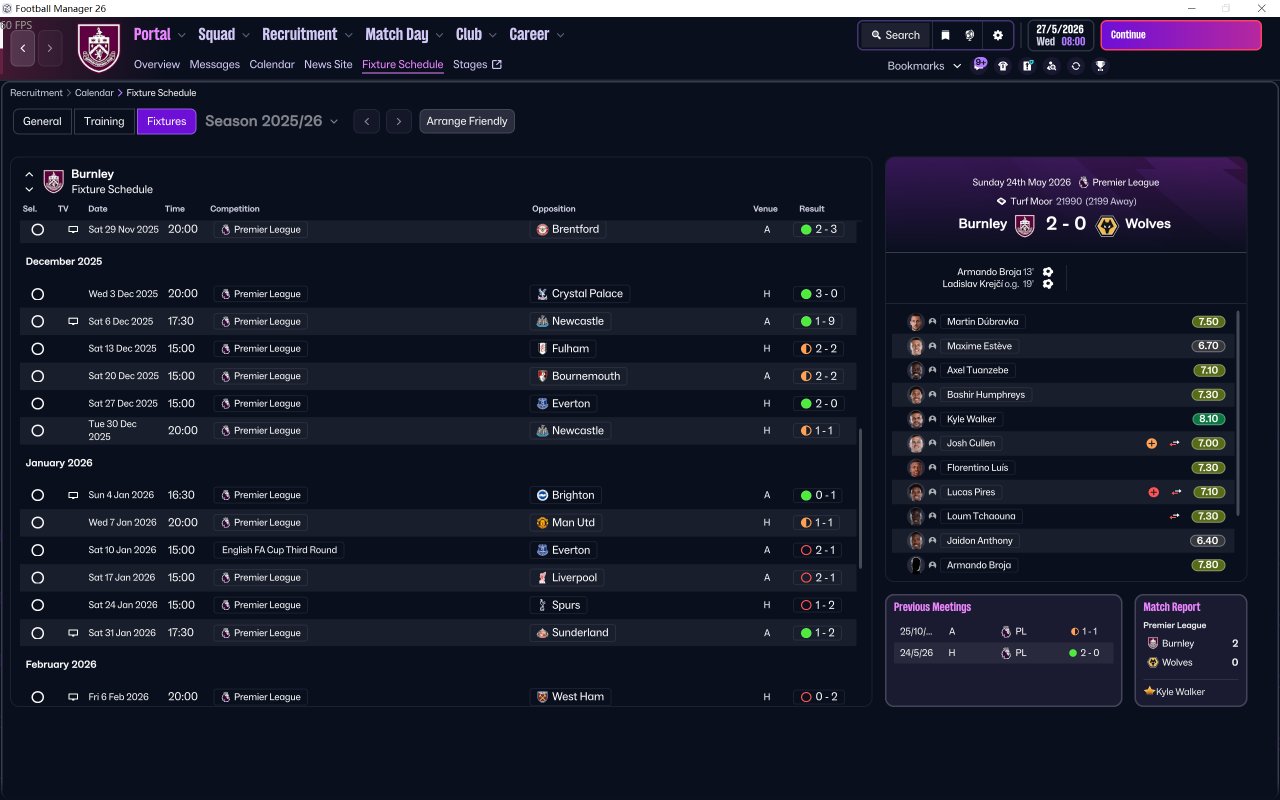The image size is (1280, 800).
Task: Select the Brighton fixture radio button
Action: (x=38, y=495)
